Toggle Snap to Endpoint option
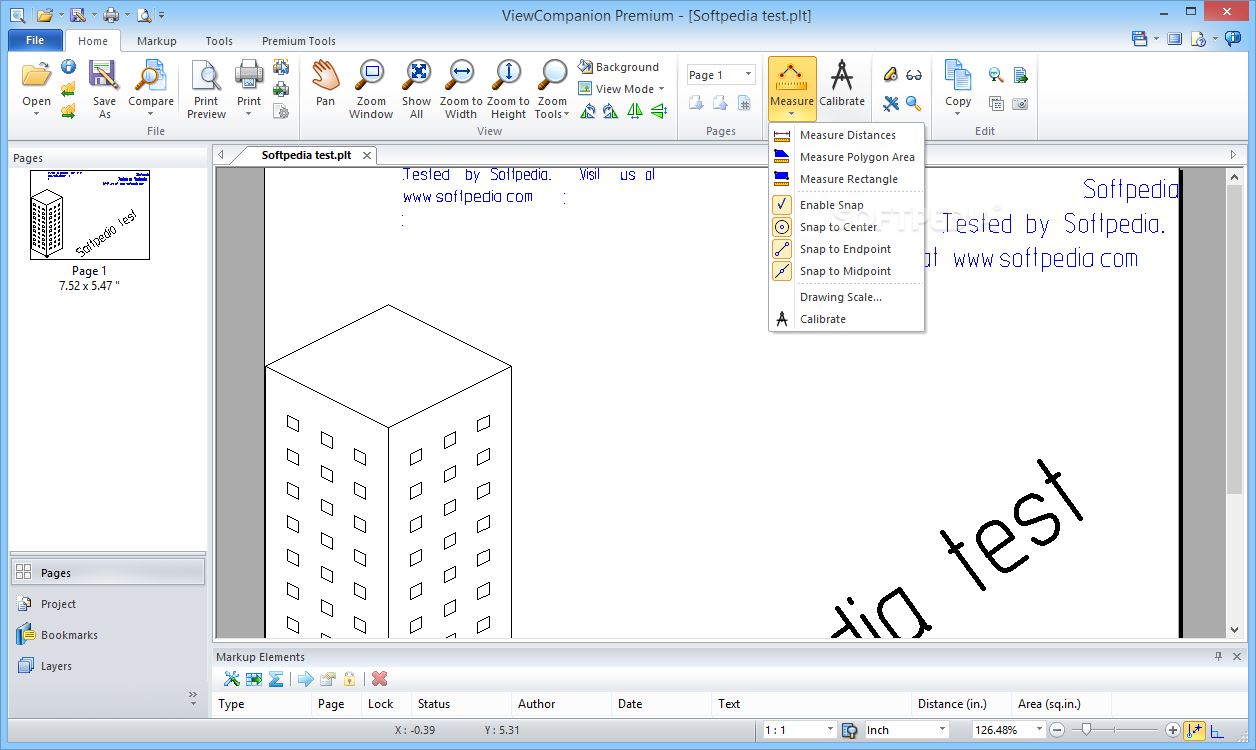1256x750 pixels. point(782,249)
